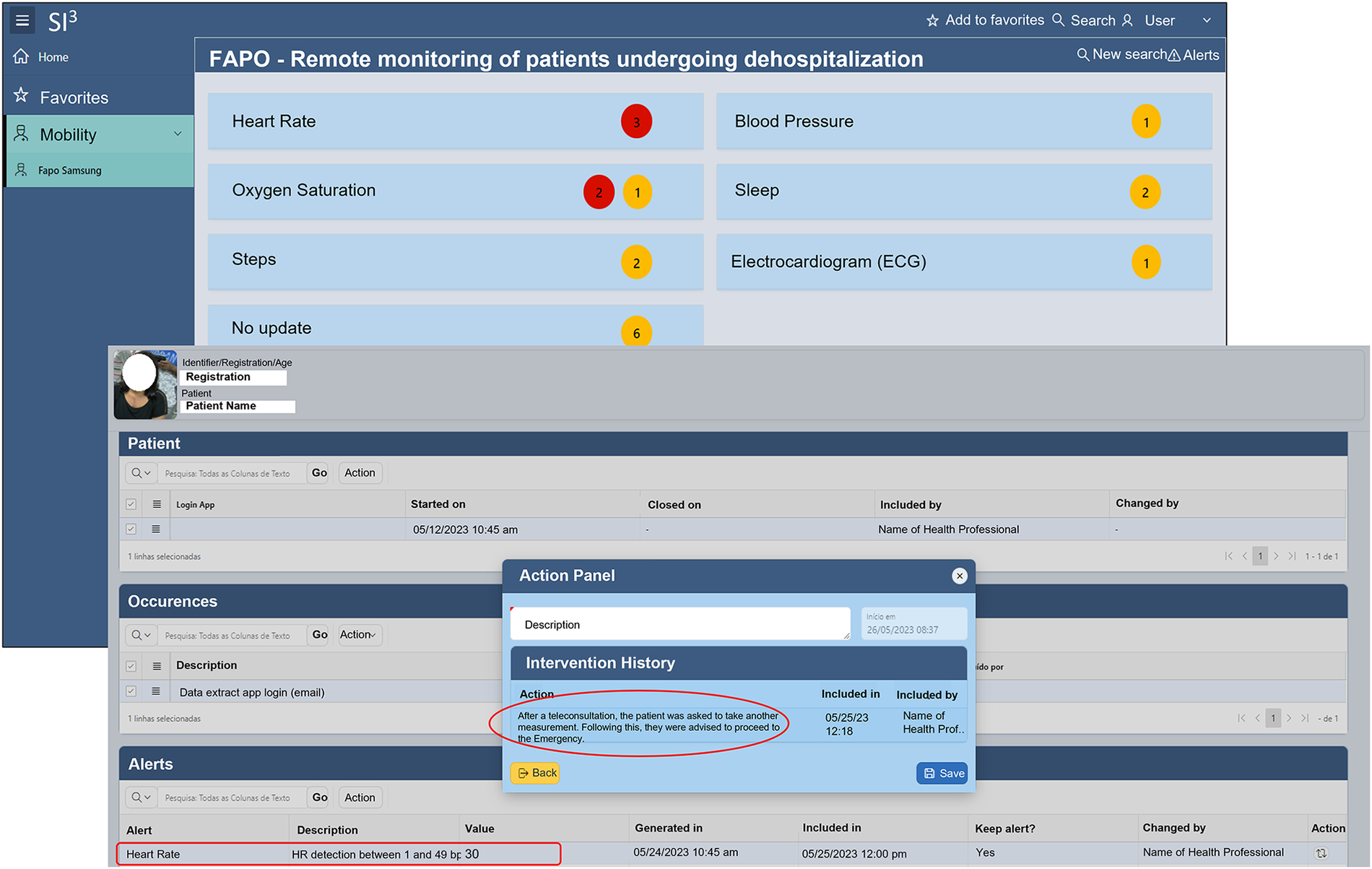Viewport: 1372px width, 869px height.
Task: Click the Back button in Action Panel
Action: click(536, 773)
